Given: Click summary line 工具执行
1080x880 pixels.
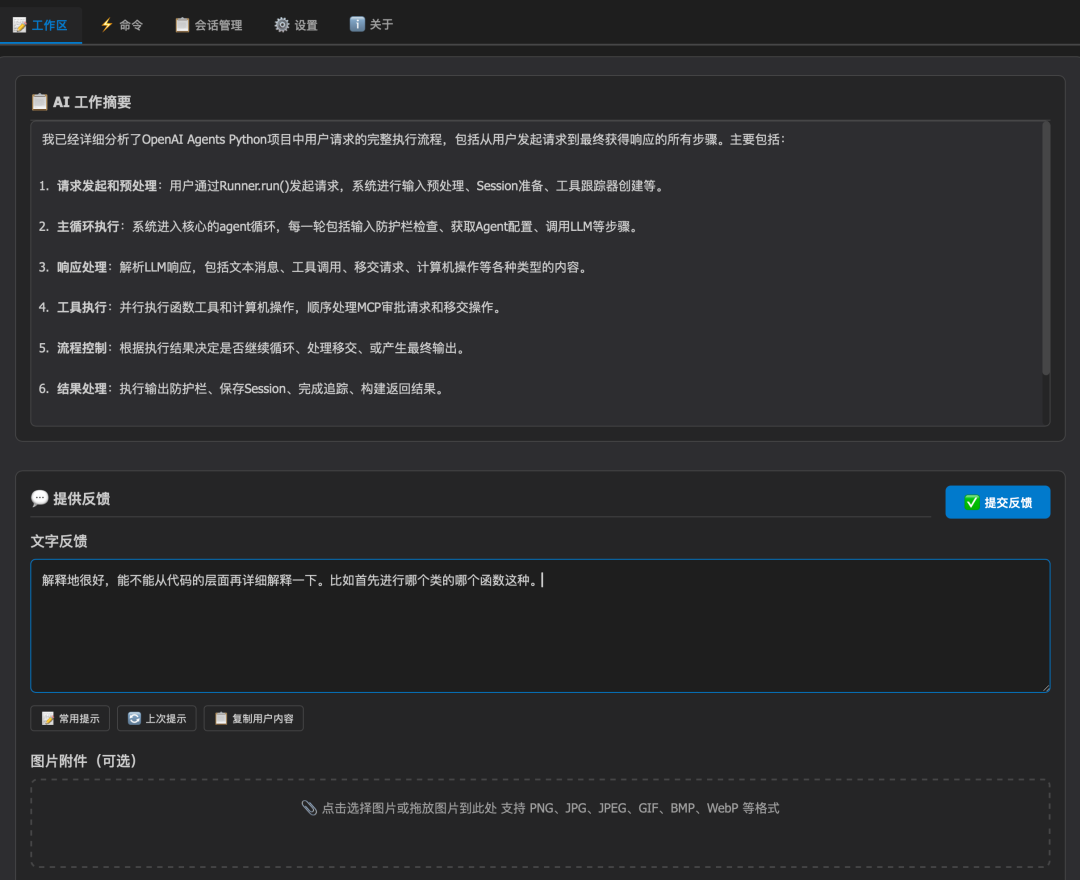Looking at the screenshot, I should point(271,307).
